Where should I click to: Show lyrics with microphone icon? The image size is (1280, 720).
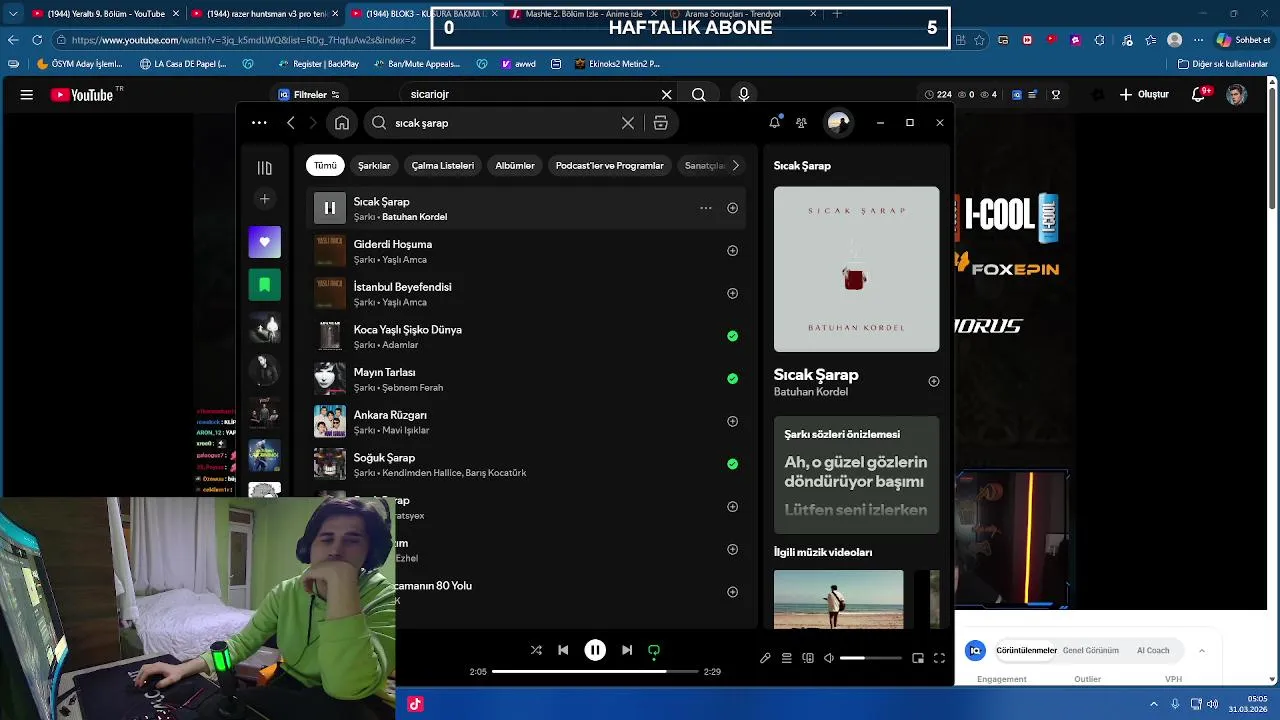765,658
